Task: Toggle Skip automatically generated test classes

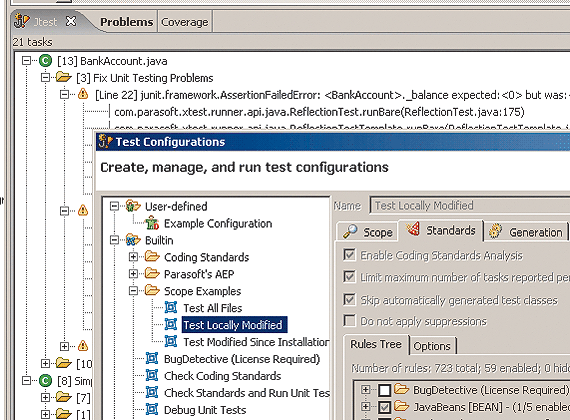Action: 349,300
